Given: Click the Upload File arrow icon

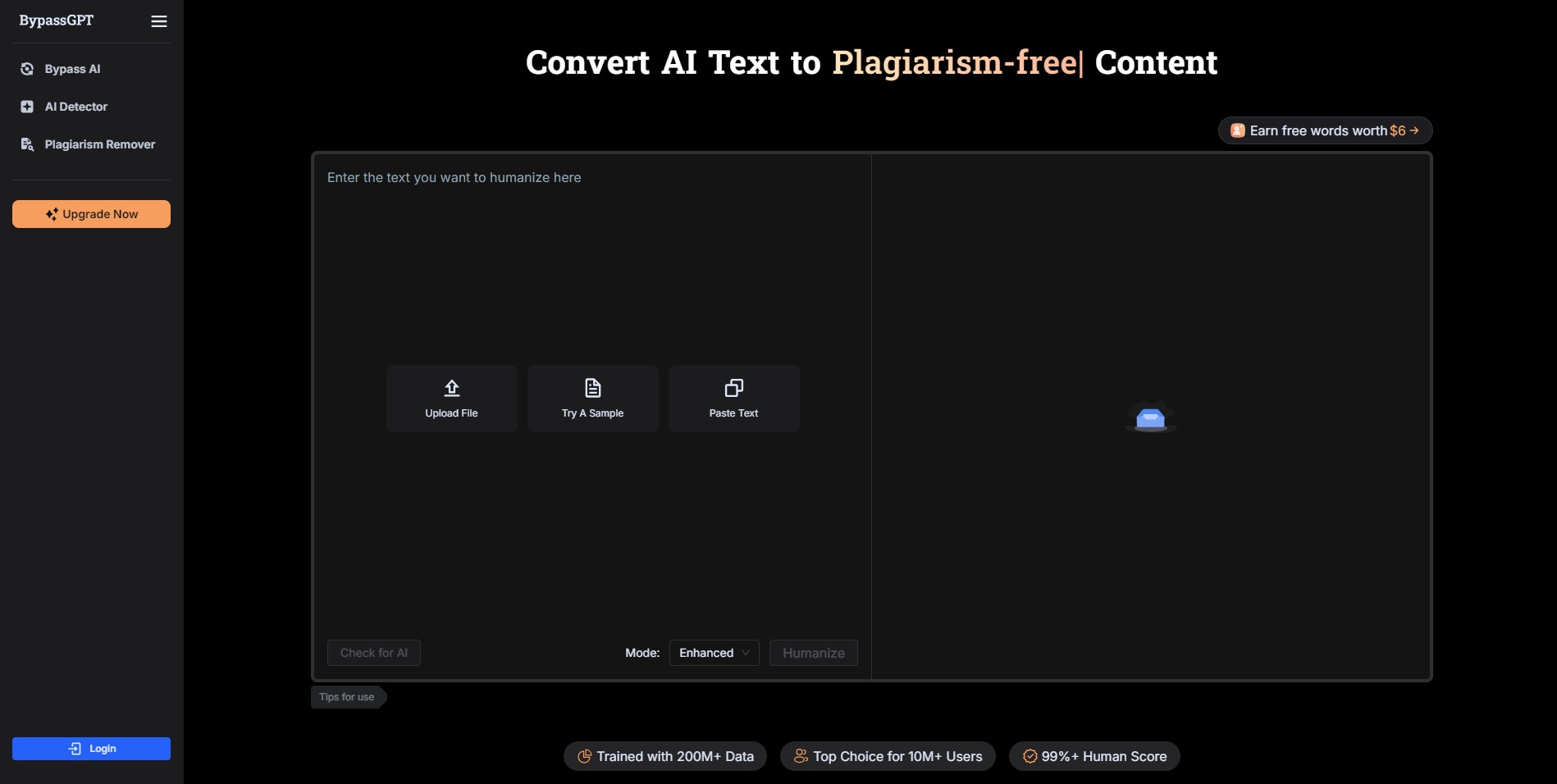Looking at the screenshot, I should pos(452,388).
